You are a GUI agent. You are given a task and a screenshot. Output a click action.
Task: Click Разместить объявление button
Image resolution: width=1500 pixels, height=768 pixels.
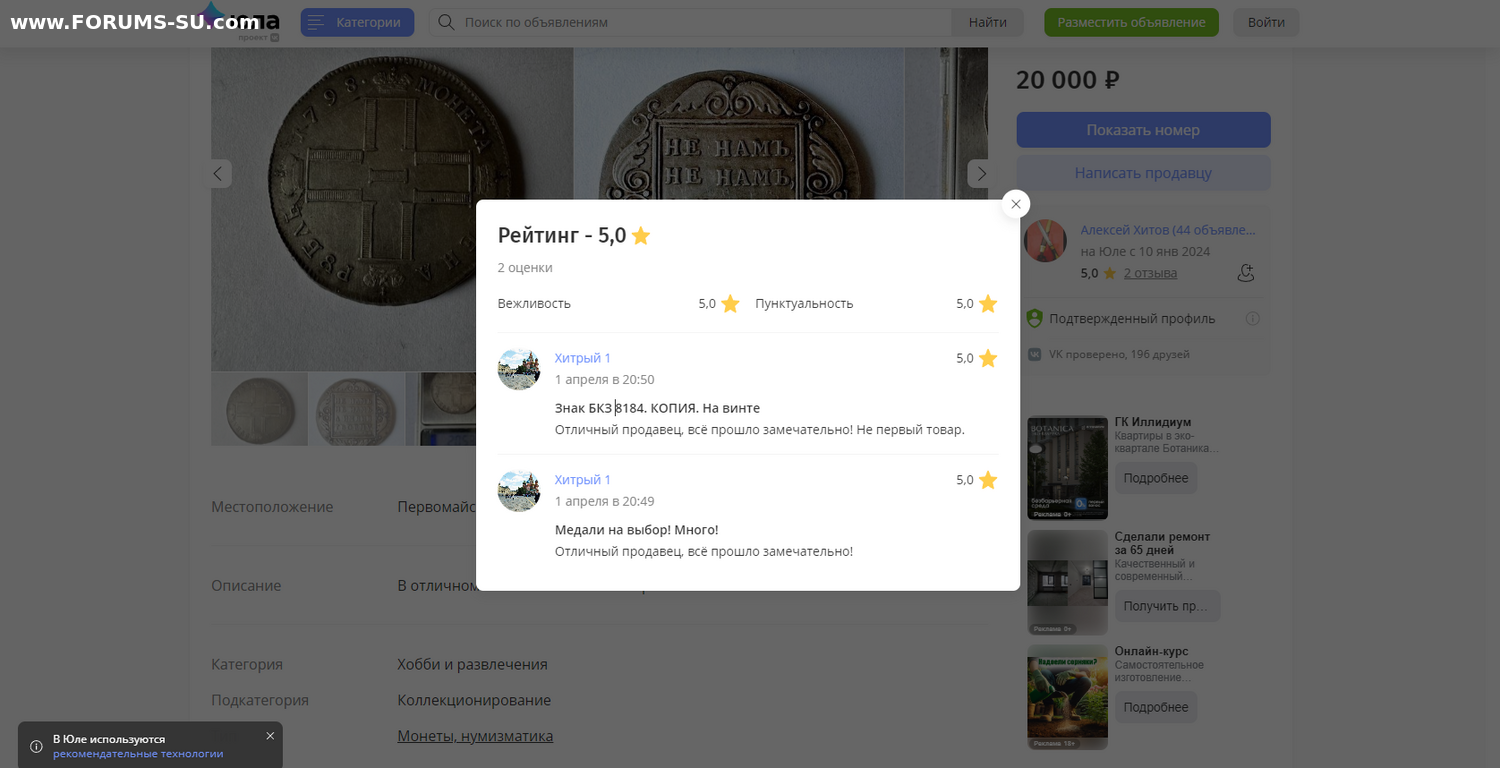pyautogui.click(x=1131, y=22)
